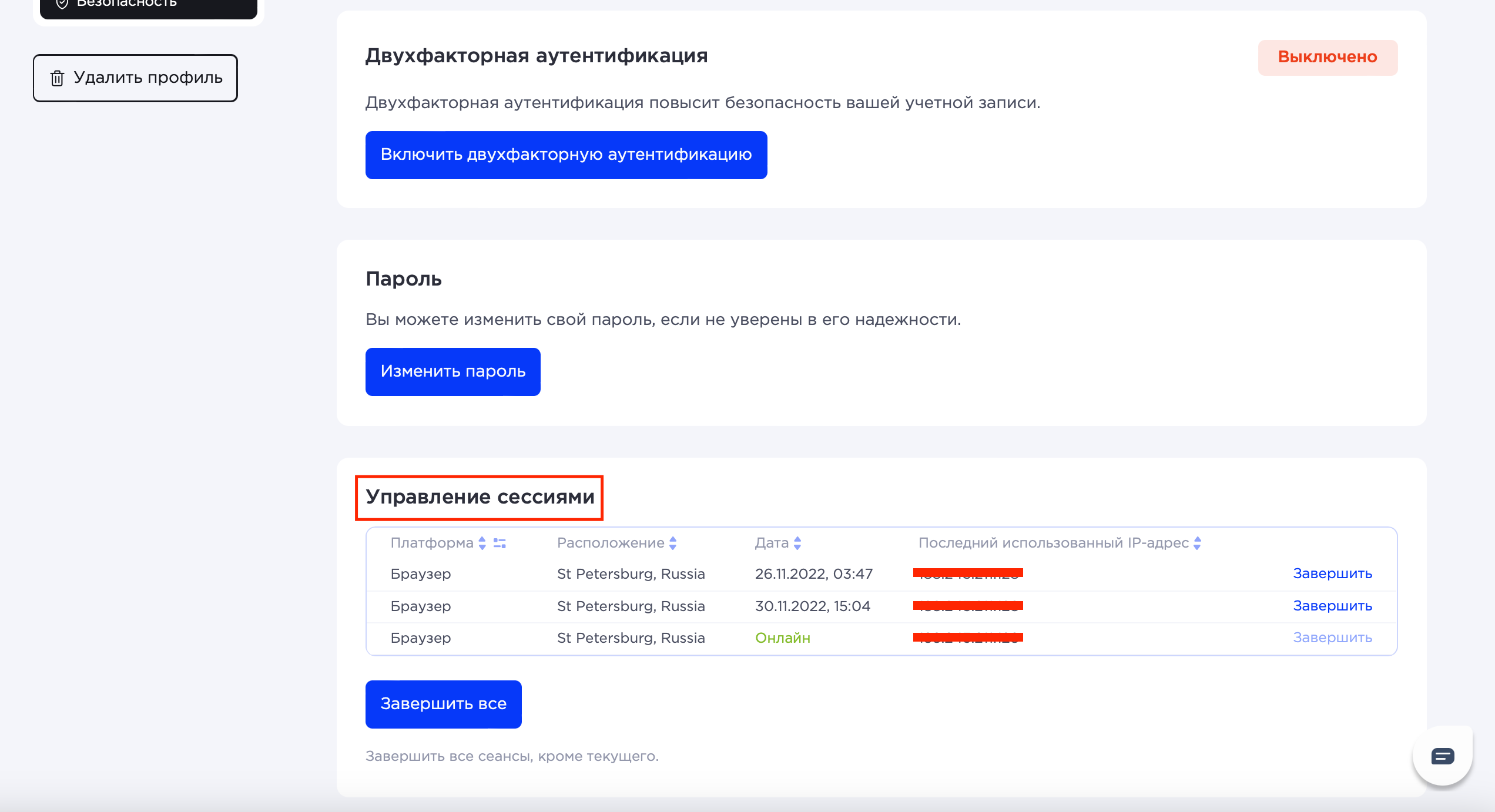Image resolution: width=1495 pixels, height=812 pixels.
Task: End the 26.11.2022 session via Завершить
Action: coord(1332,573)
